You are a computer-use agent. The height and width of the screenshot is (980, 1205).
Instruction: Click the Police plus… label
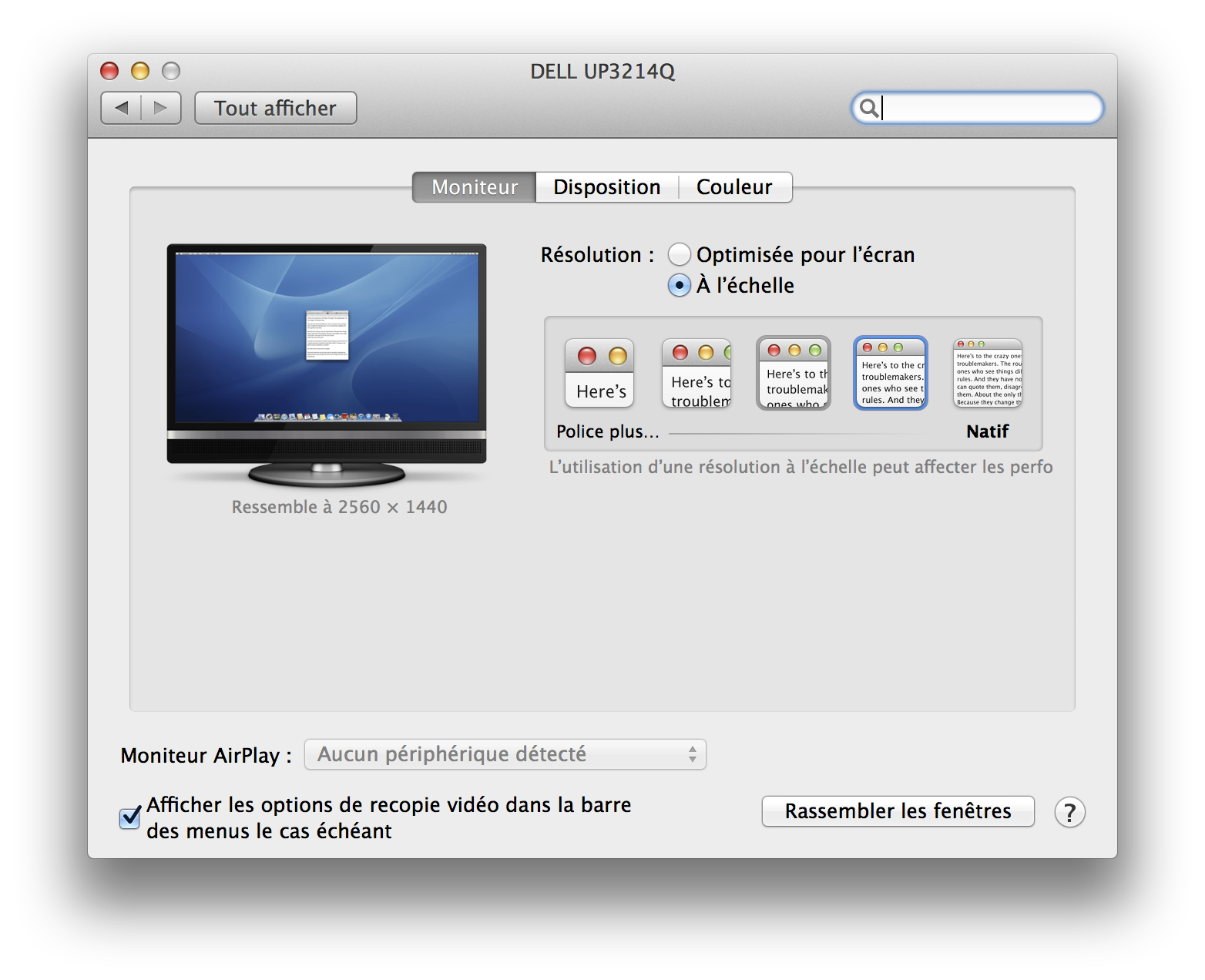(608, 431)
